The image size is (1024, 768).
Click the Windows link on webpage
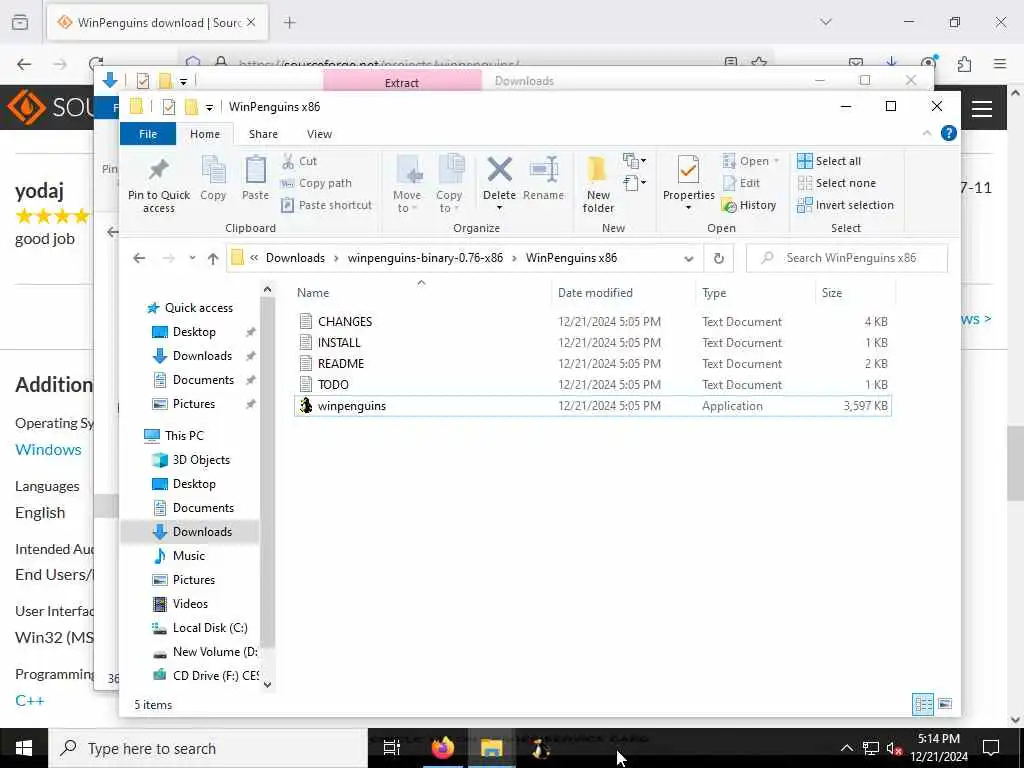pyautogui.click(x=48, y=449)
